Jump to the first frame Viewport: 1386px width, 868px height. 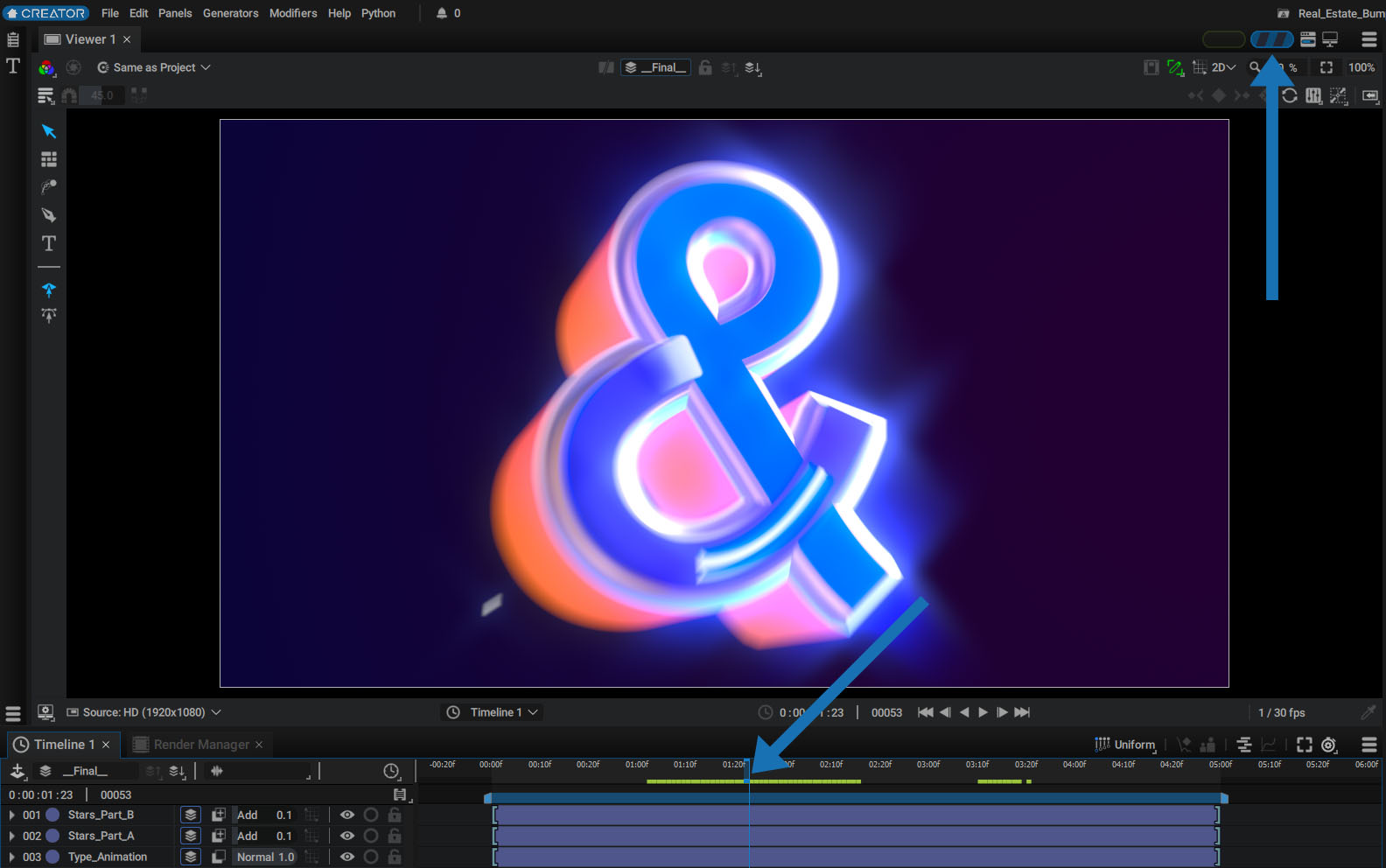pyautogui.click(x=925, y=712)
